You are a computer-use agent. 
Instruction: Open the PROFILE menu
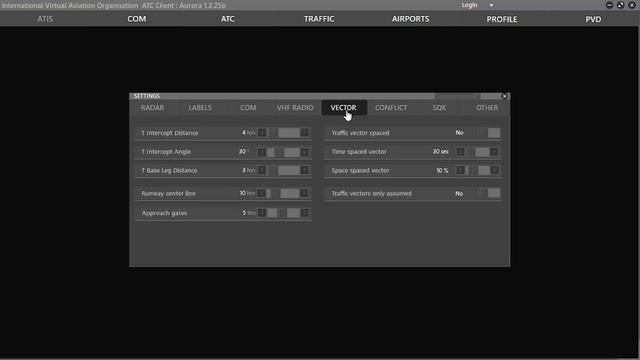pyautogui.click(x=502, y=19)
